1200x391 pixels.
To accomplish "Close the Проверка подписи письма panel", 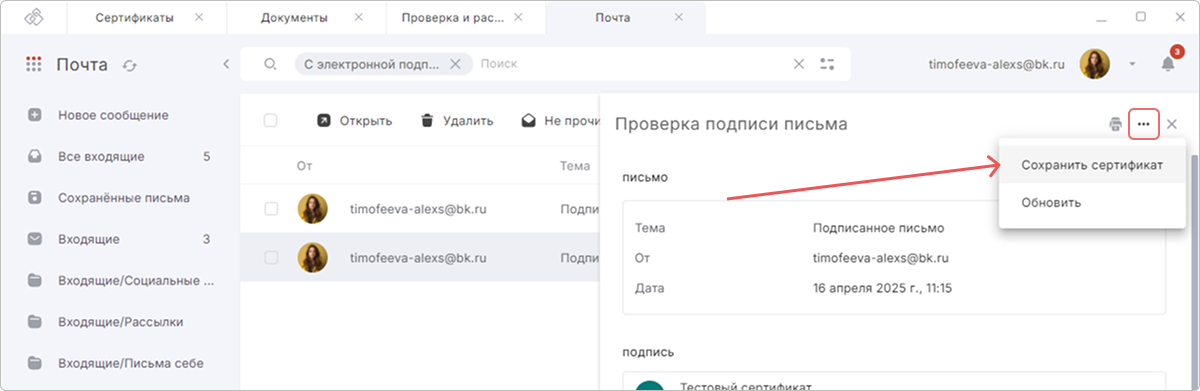I will tap(1172, 124).
